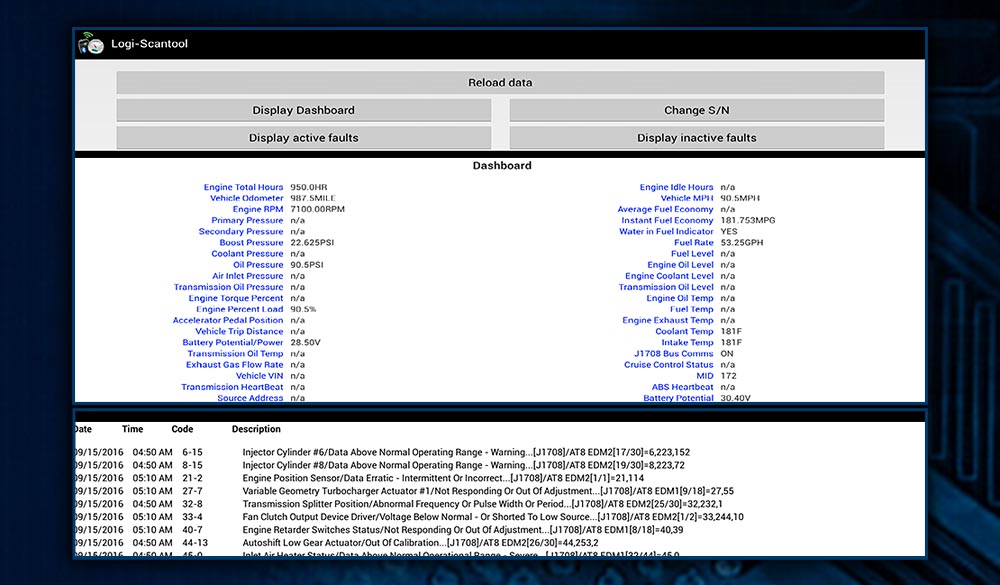
Task: Click the Fan Clutch Output fault description
Action: [x=493, y=517]
